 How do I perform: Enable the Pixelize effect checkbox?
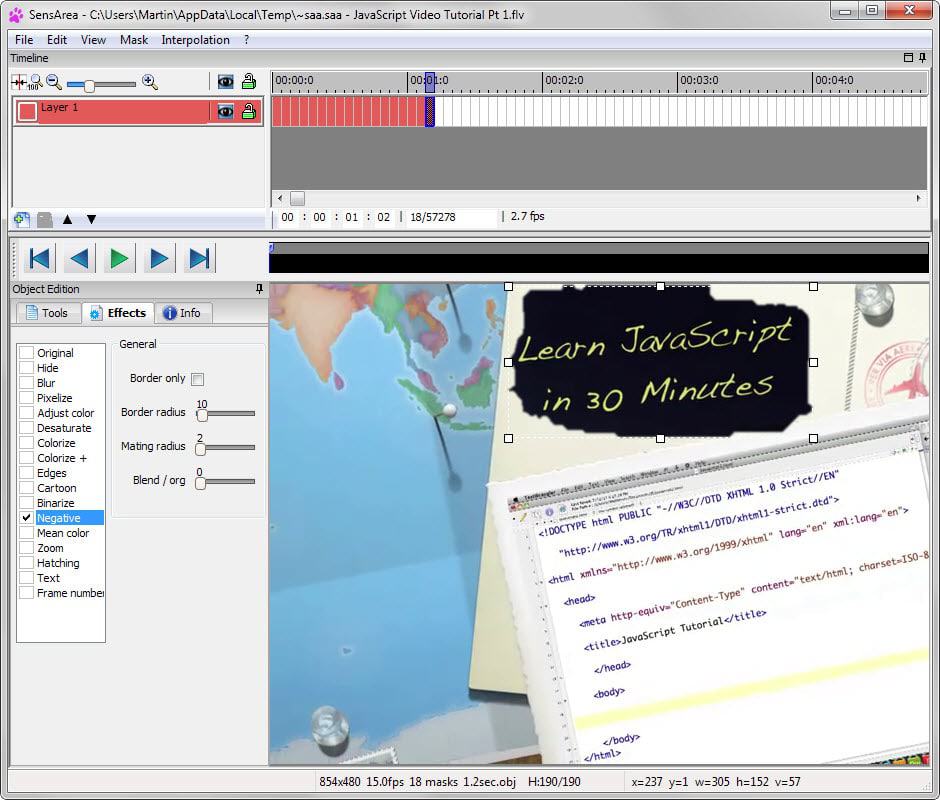click(x=27, y=398)
